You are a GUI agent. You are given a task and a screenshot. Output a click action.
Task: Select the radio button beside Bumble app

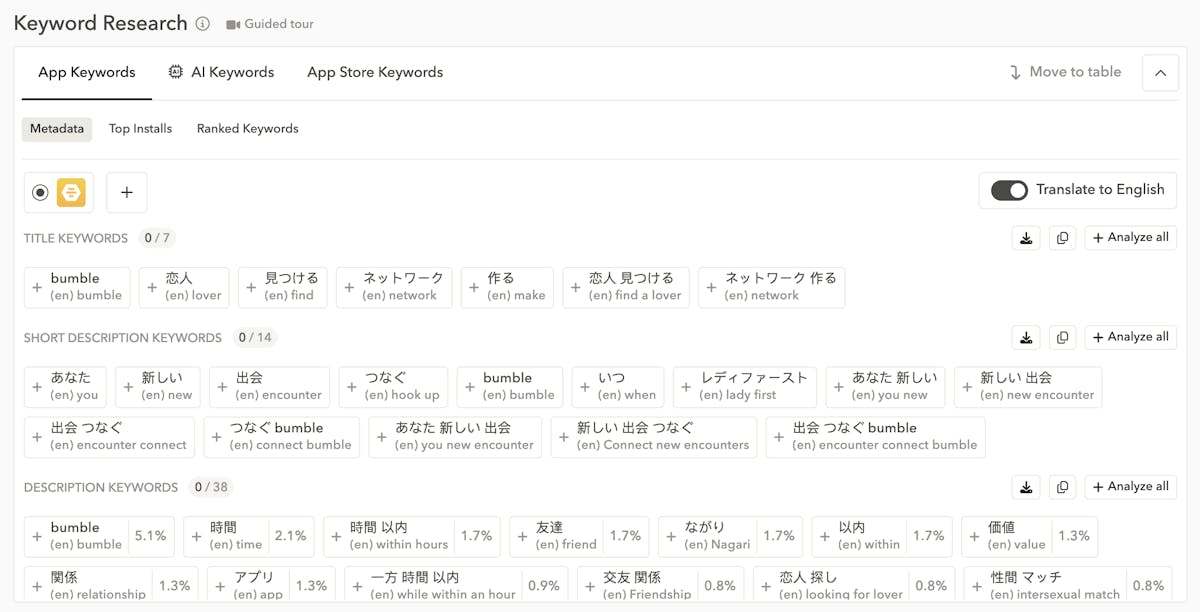pyautogui.click(x=40, y=192)
